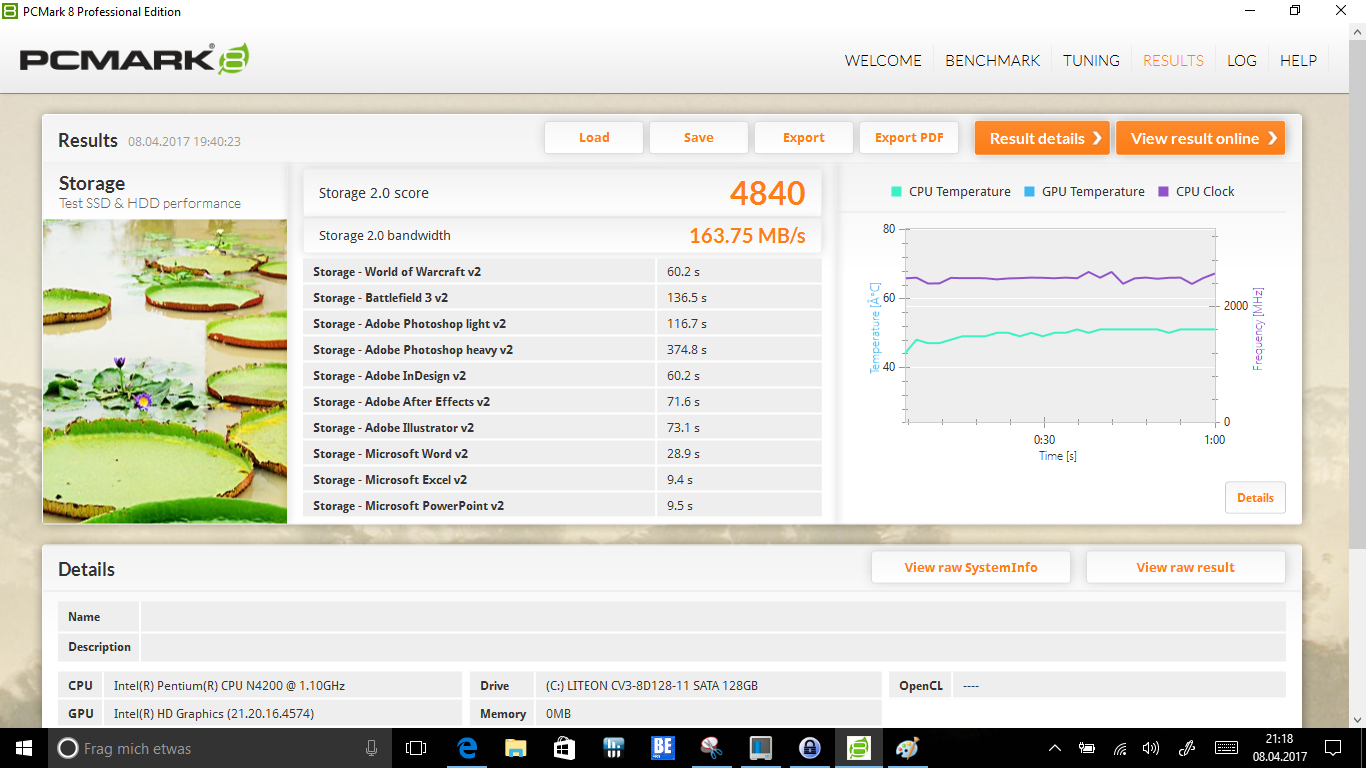
Task: Click the 163.75 MB/s bandwidth value
Action: tap(747, 236)
